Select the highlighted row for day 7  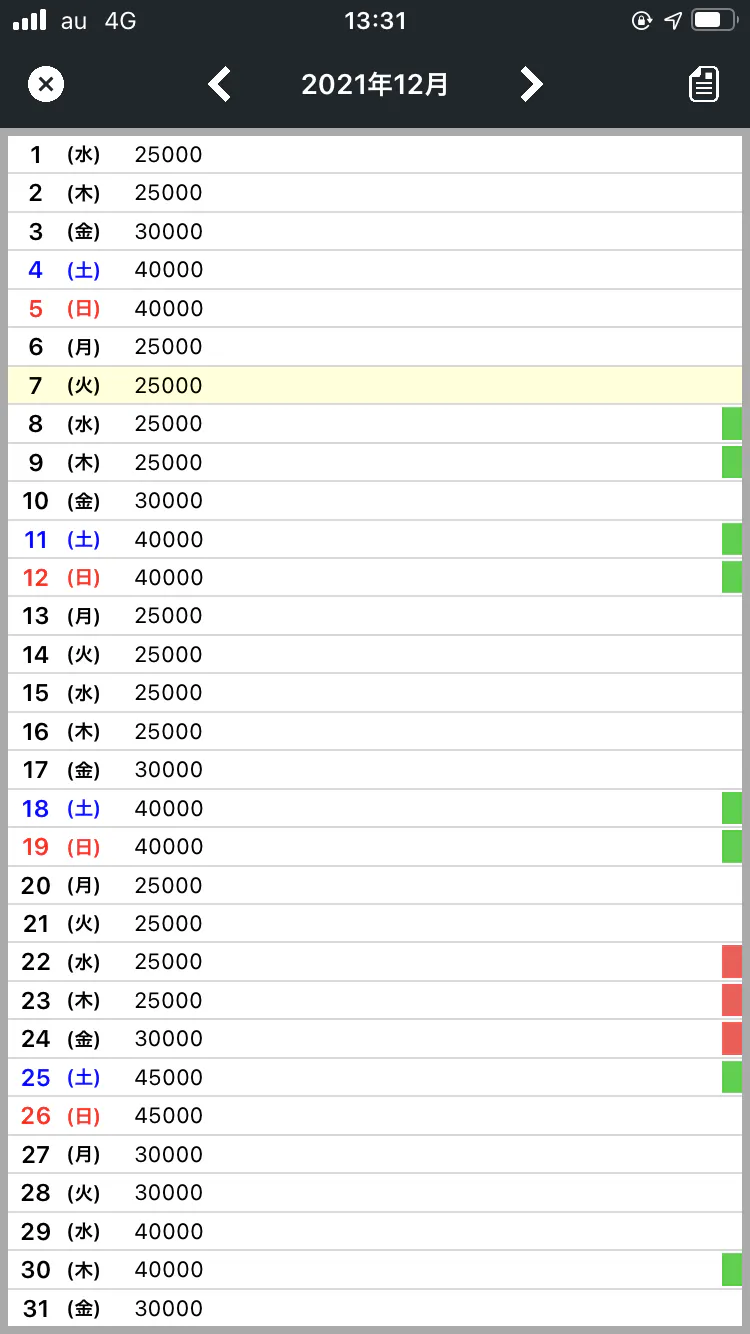[375, 385]
